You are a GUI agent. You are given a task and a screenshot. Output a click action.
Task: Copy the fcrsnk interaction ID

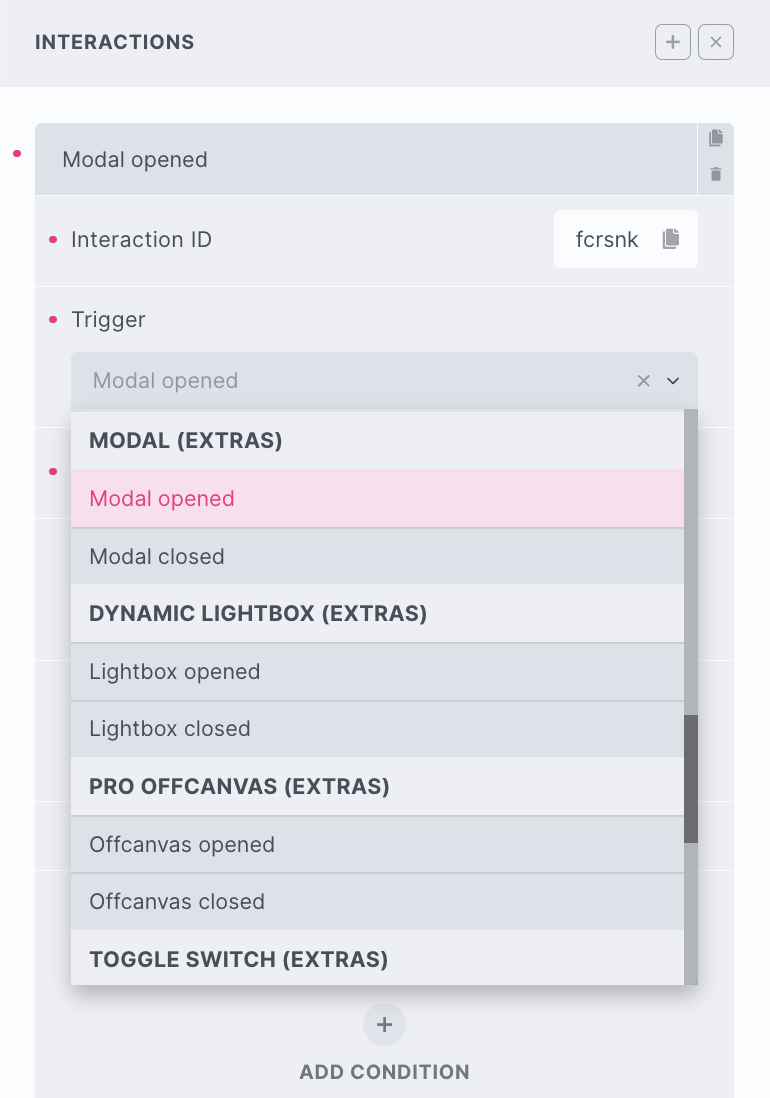coord(671,239)
